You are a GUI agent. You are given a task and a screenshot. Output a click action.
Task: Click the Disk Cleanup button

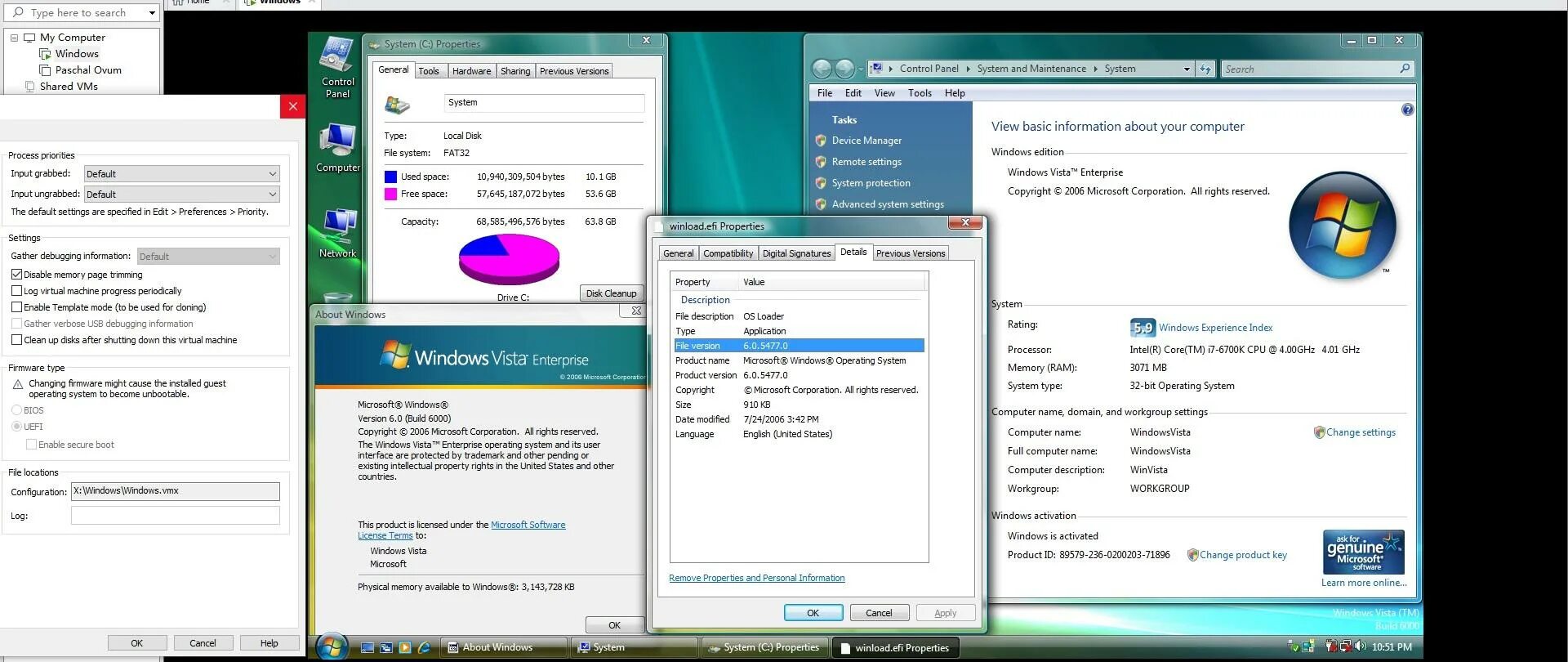click(611, 293)
